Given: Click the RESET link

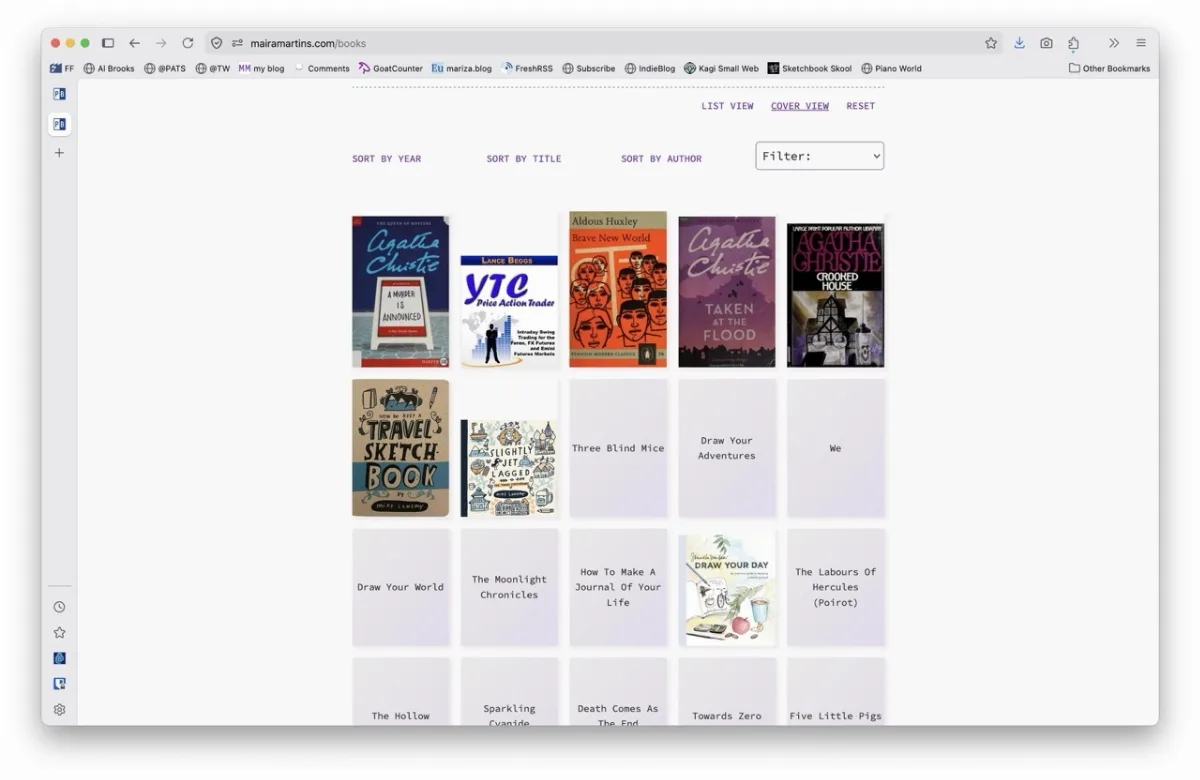Looking at the screenshot, I should (x=860, y=106).
